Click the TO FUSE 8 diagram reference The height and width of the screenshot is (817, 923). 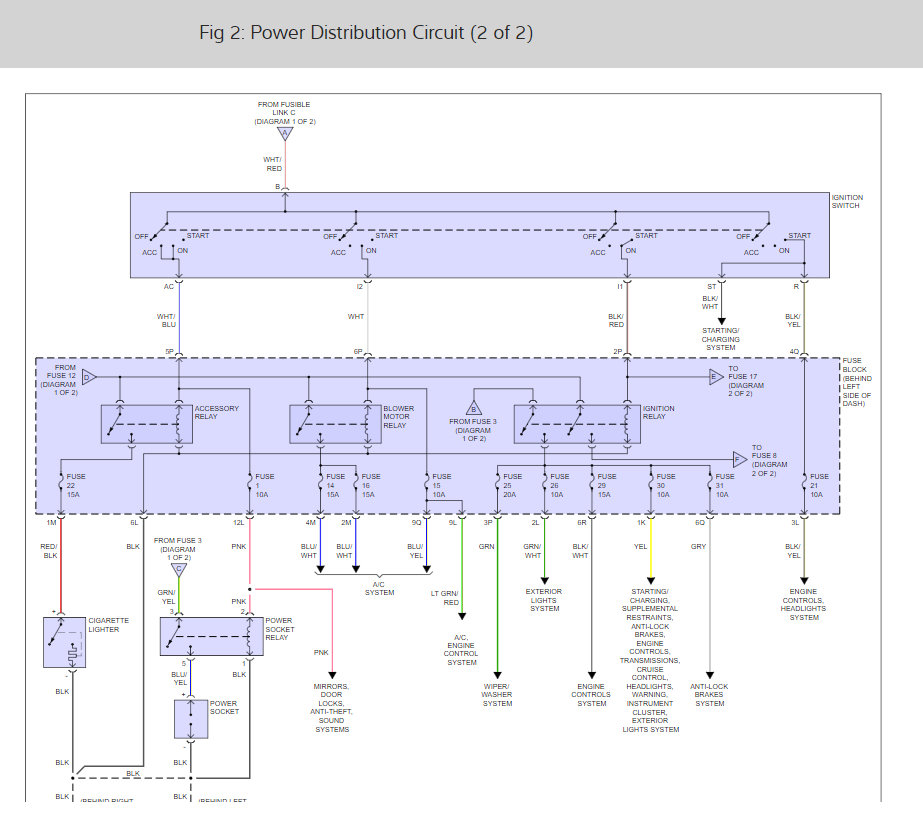(769, 460)
